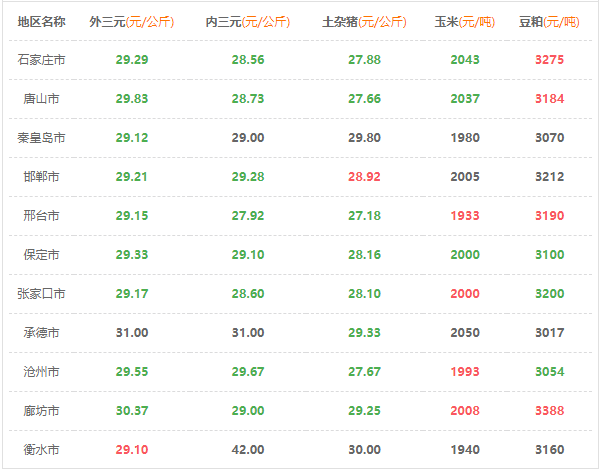Click 唐山市 外三元 value 29.83
The height and width of the screenshot is (471, 603).
pyautogui.click(x=132, y=99)
